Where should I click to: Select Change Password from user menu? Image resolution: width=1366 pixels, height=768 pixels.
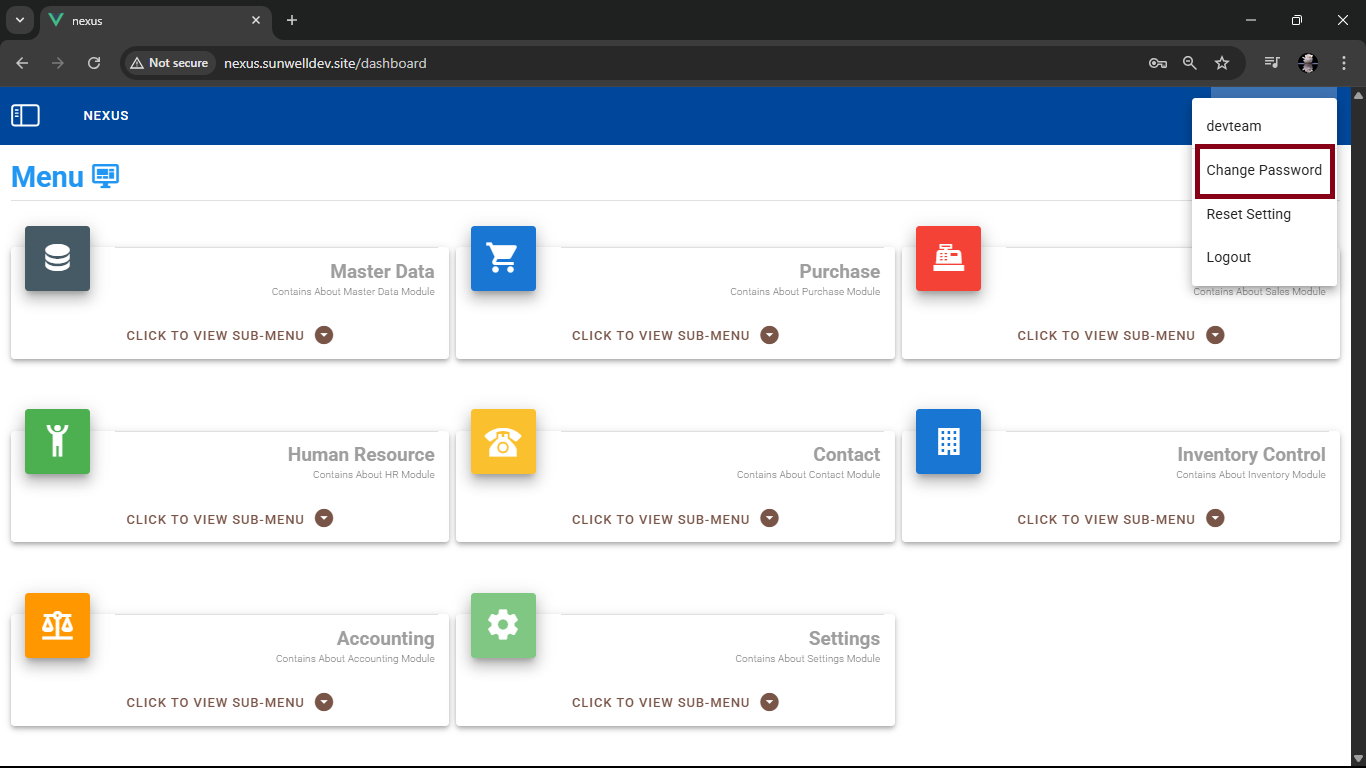(1264, 170)
